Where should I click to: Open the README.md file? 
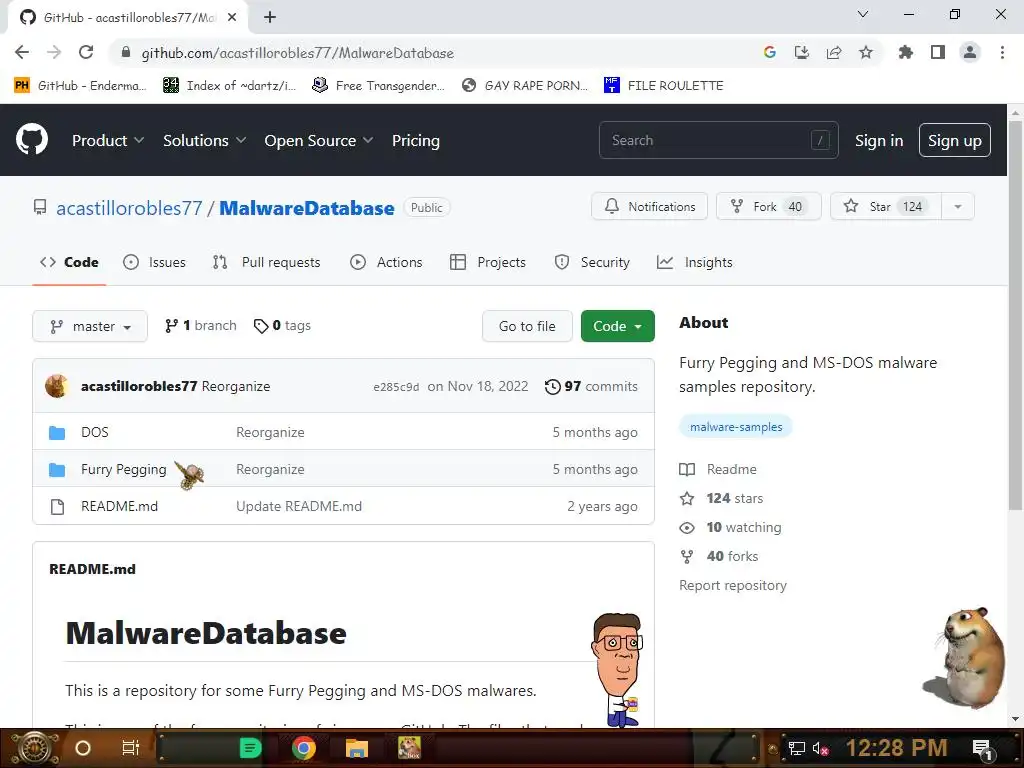tap(120, 506)
